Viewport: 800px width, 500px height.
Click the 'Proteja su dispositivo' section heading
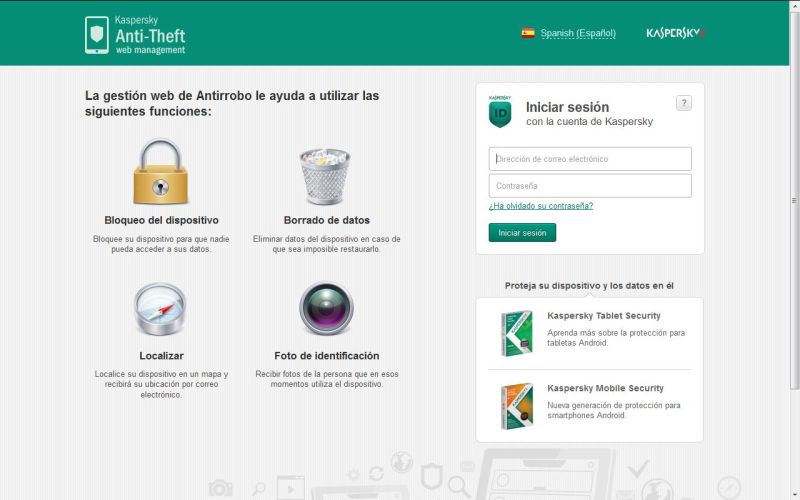(x=589, y=286)
